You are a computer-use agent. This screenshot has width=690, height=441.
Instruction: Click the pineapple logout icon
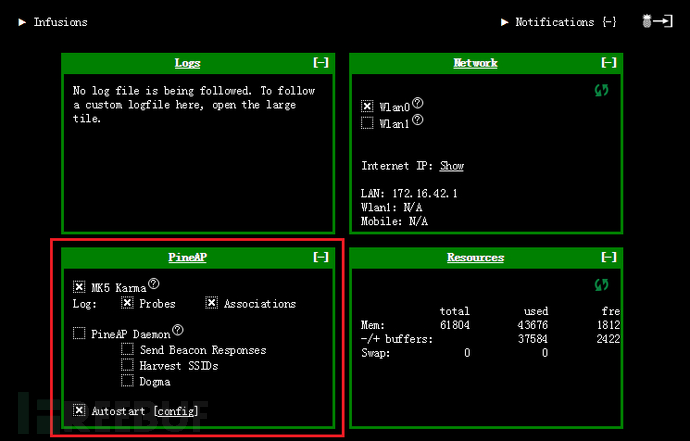point(657,21)
